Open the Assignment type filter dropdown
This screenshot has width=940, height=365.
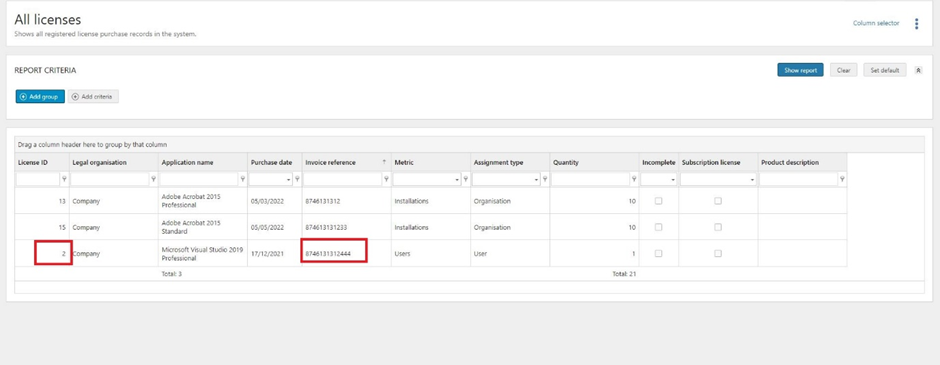click(536, 179)
